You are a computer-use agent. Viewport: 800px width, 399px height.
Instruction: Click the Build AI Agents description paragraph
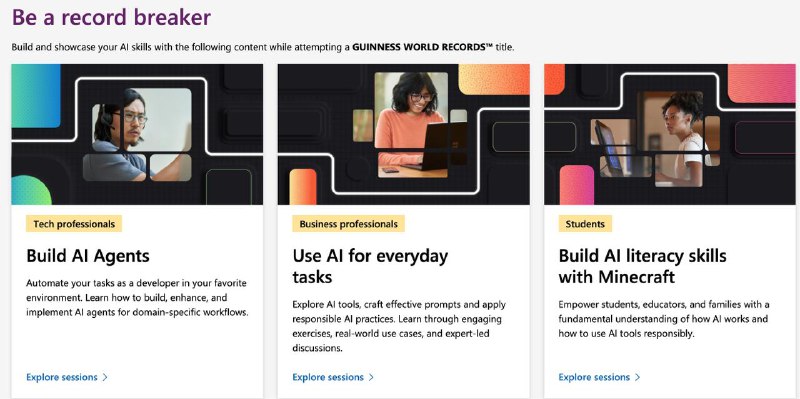137,297
